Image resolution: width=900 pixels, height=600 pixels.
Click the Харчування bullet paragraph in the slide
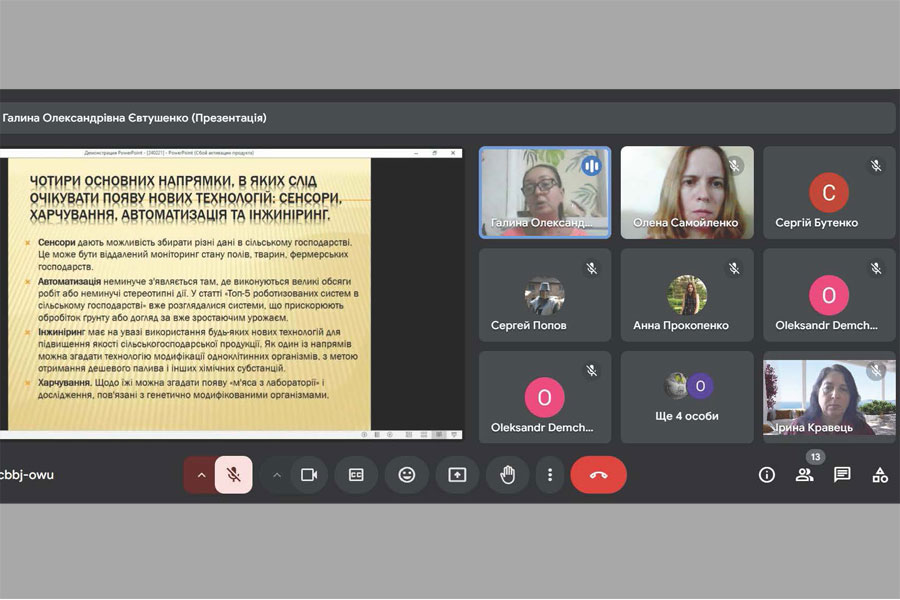[183, 389]
